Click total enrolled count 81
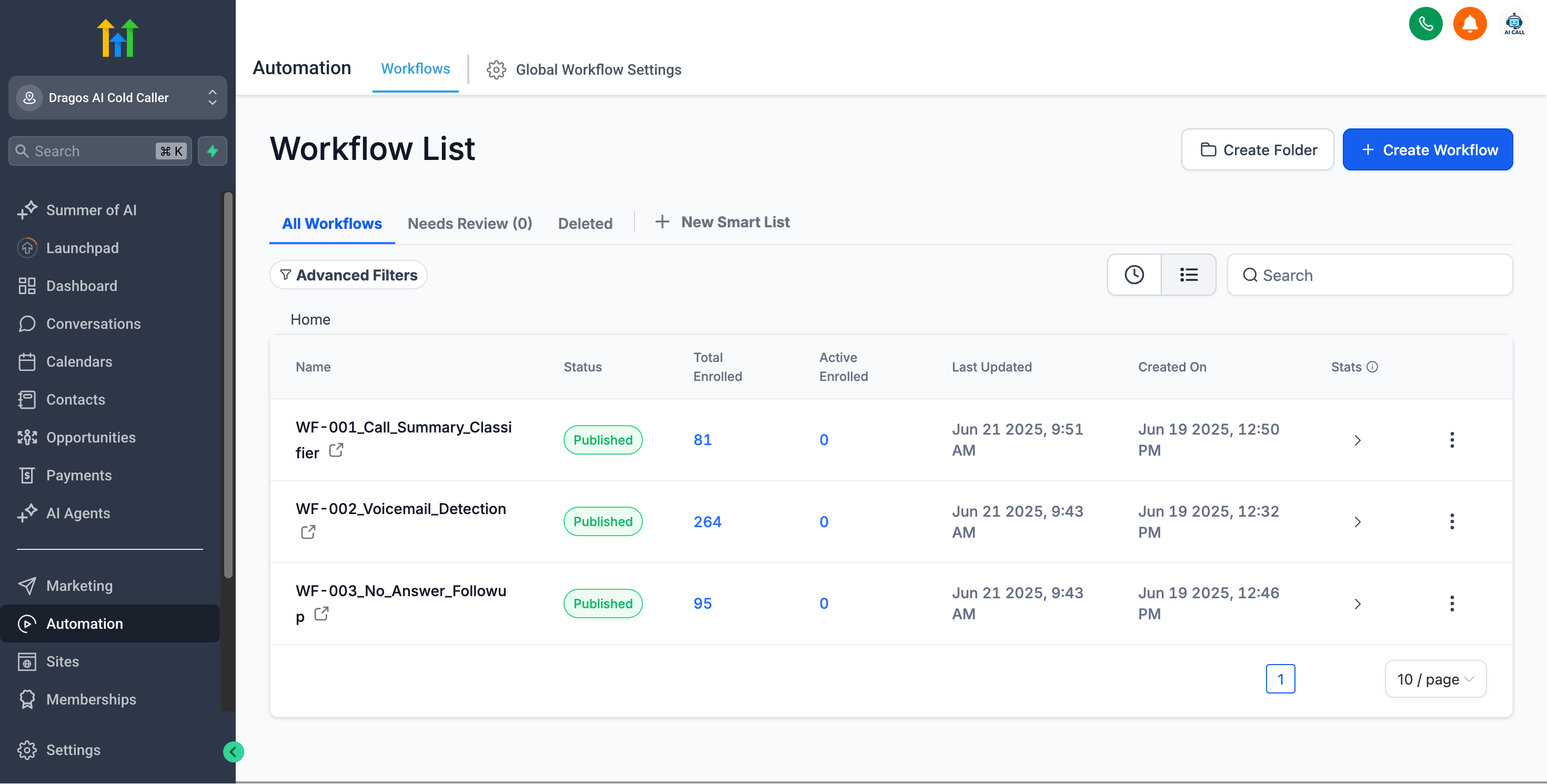The image size is (1547, 784). [702, 440]
